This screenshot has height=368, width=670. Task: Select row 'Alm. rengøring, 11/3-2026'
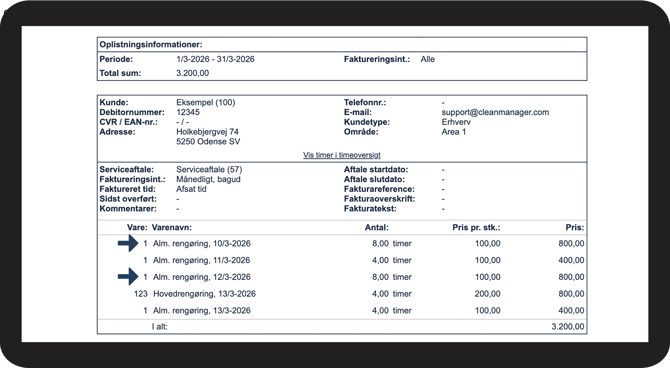(x=341, y=260)
